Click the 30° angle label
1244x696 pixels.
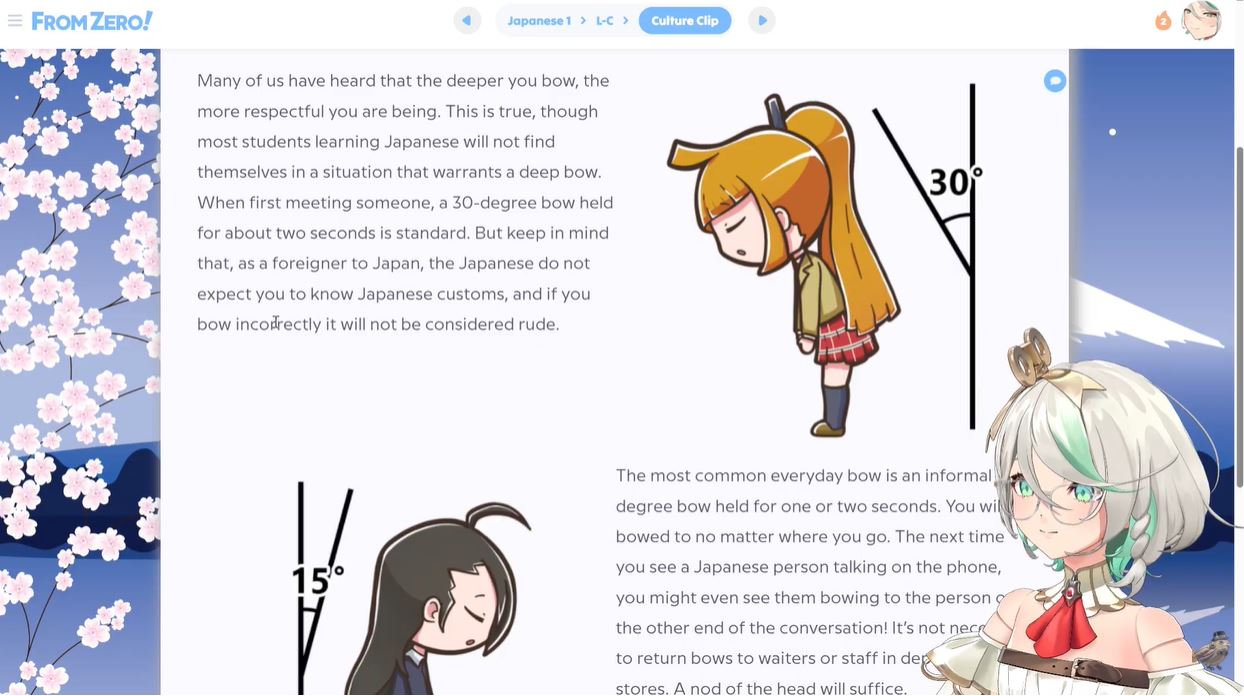(955, 181)
